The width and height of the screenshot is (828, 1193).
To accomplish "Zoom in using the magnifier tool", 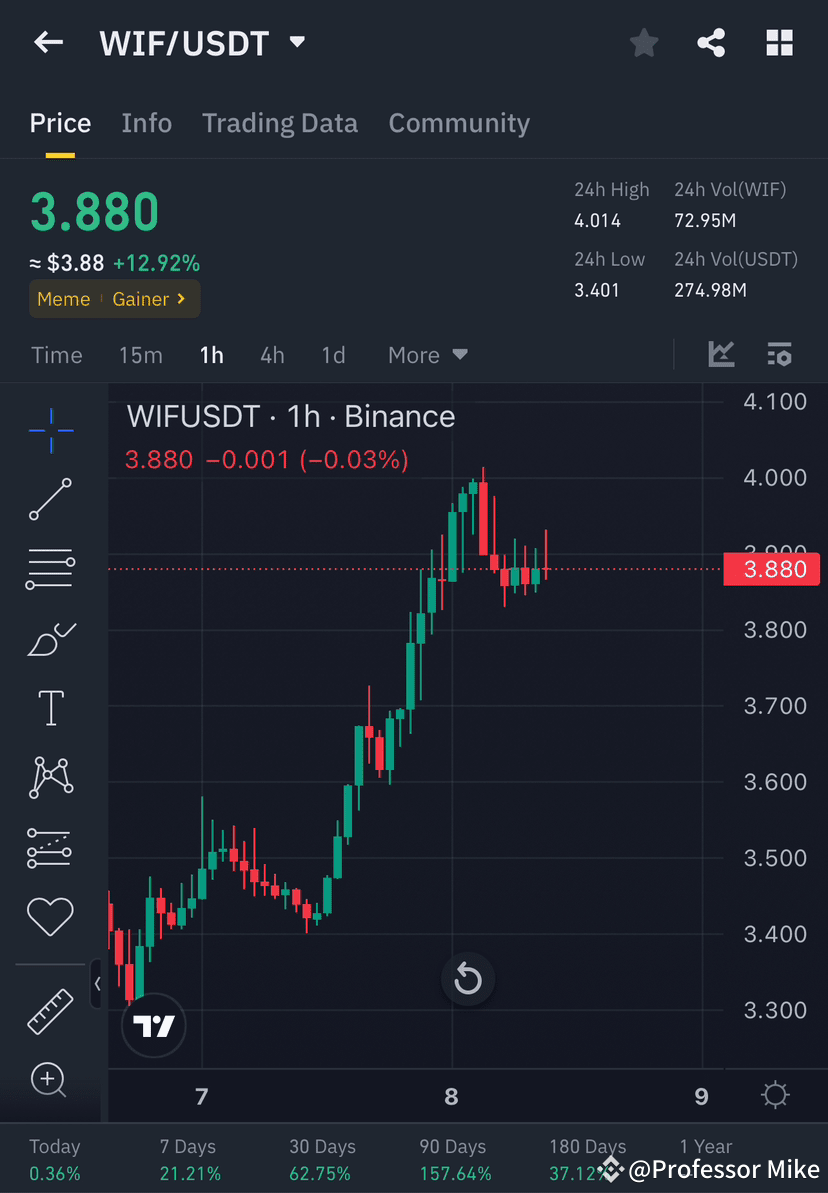I will (49, 1080).
